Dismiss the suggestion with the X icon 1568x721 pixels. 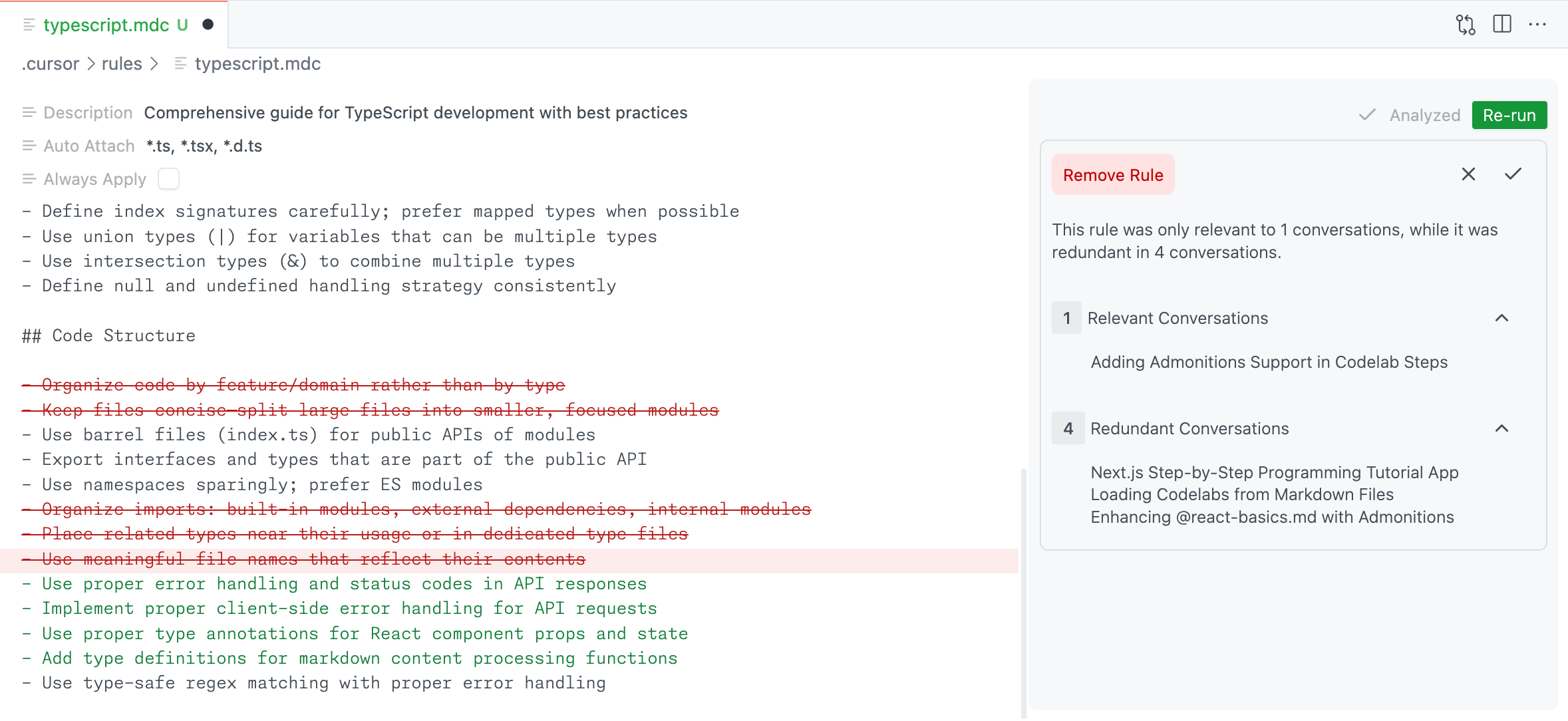coord(1468,174)
